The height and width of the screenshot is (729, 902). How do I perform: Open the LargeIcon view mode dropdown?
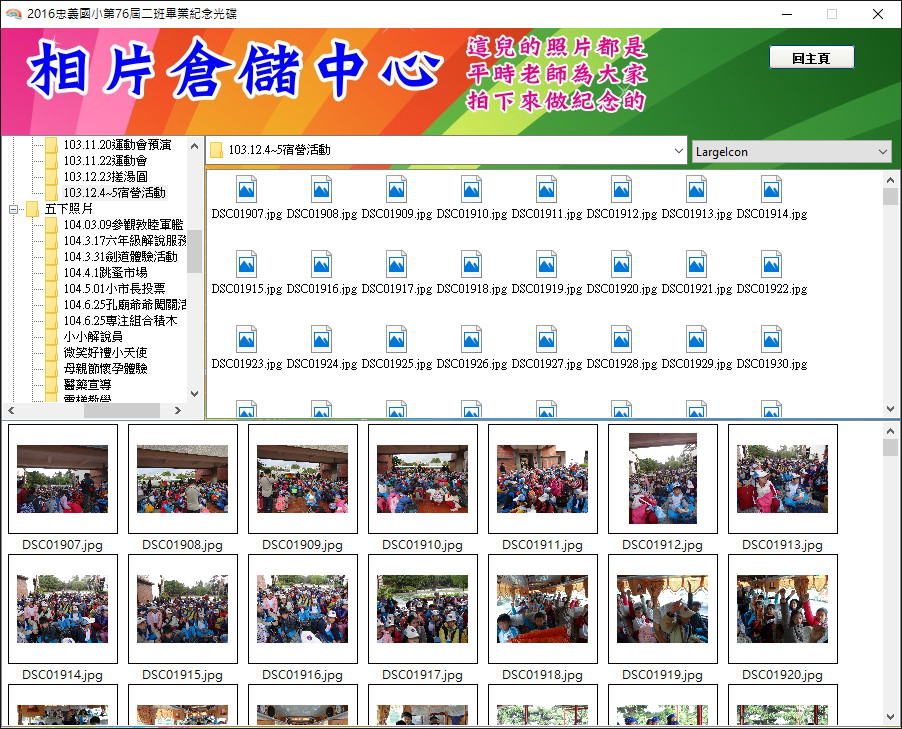(x=791, y=152)
